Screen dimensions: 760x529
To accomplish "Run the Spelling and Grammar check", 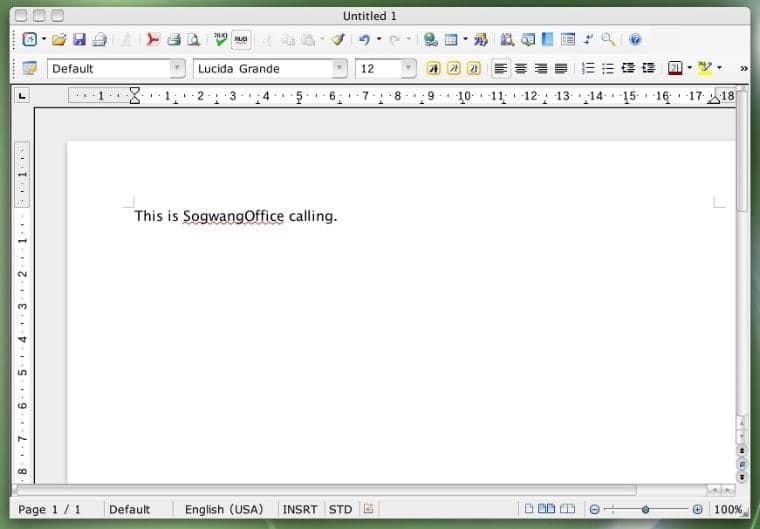I will click(x=220, y=40).
